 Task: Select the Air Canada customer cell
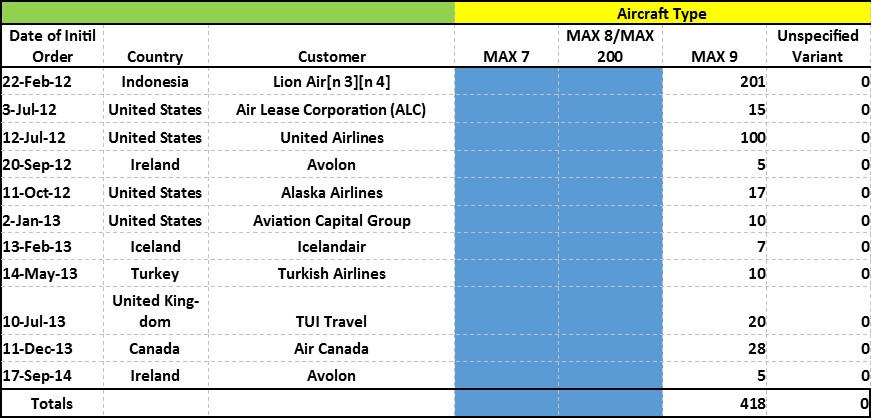(332, 349)
